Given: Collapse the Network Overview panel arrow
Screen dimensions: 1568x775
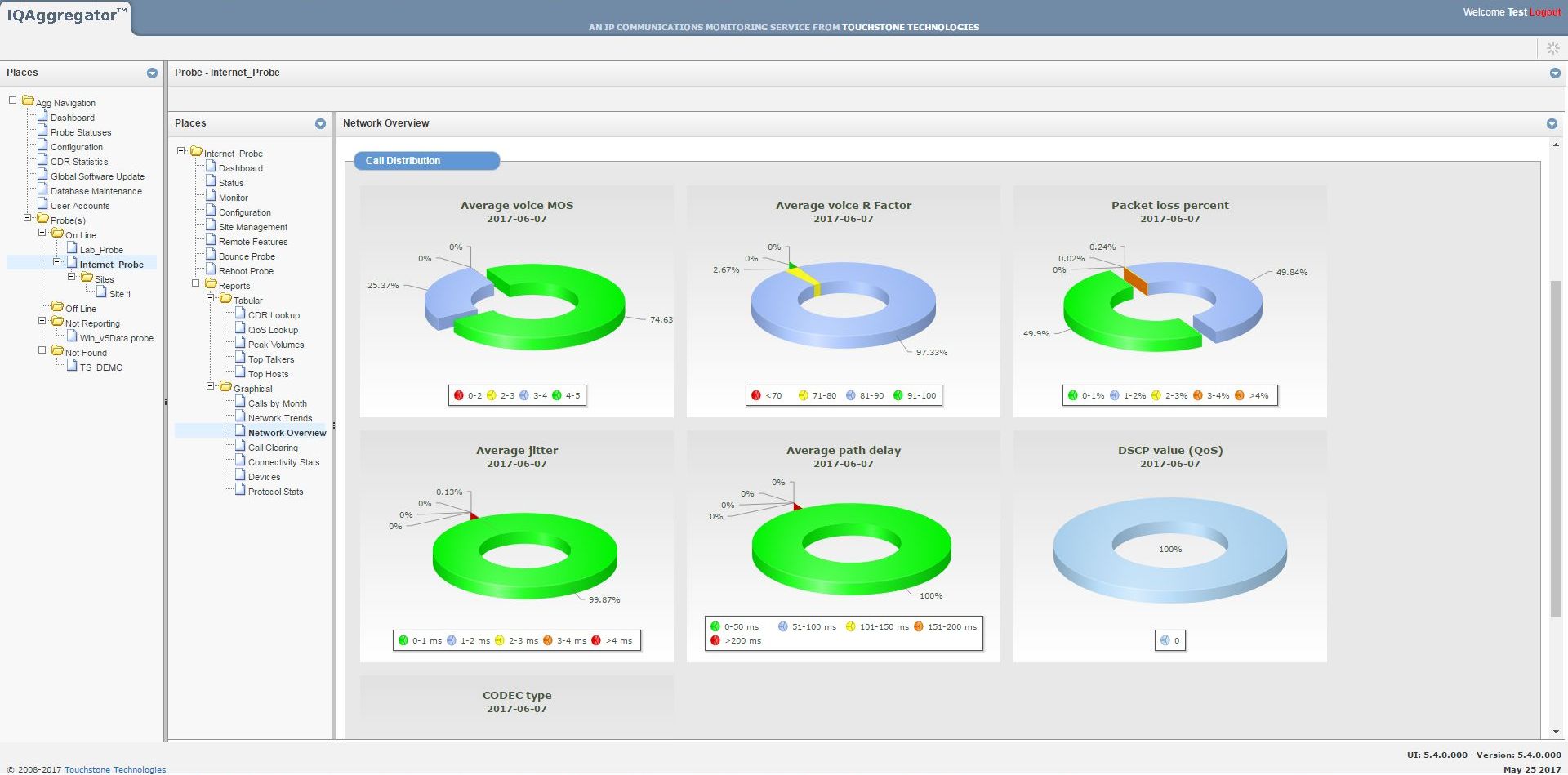Looking at the screenshot, I should pos(1552,123).
